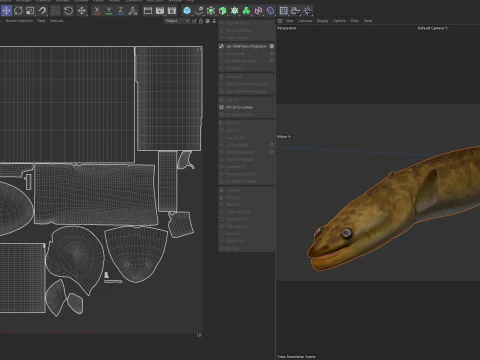Open Texture Selection menu in UV editor
480x360 pixels.
19,21
